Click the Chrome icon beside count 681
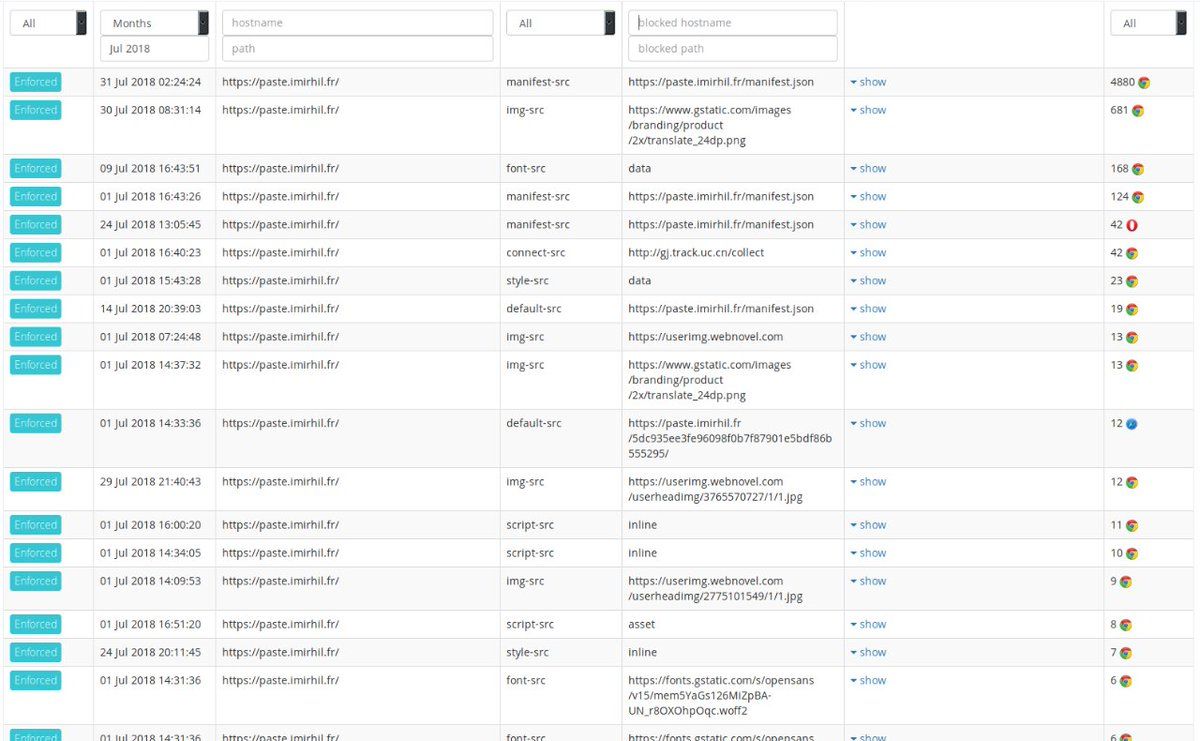This screenshot has height=741, width=1200. click(x=1137, y=111)
